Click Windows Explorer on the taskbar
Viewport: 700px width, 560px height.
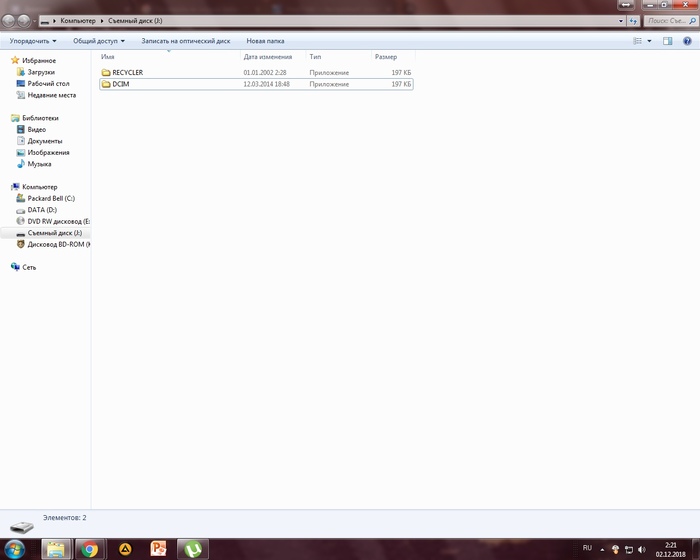pyautogui.click(x=56, y=549)
